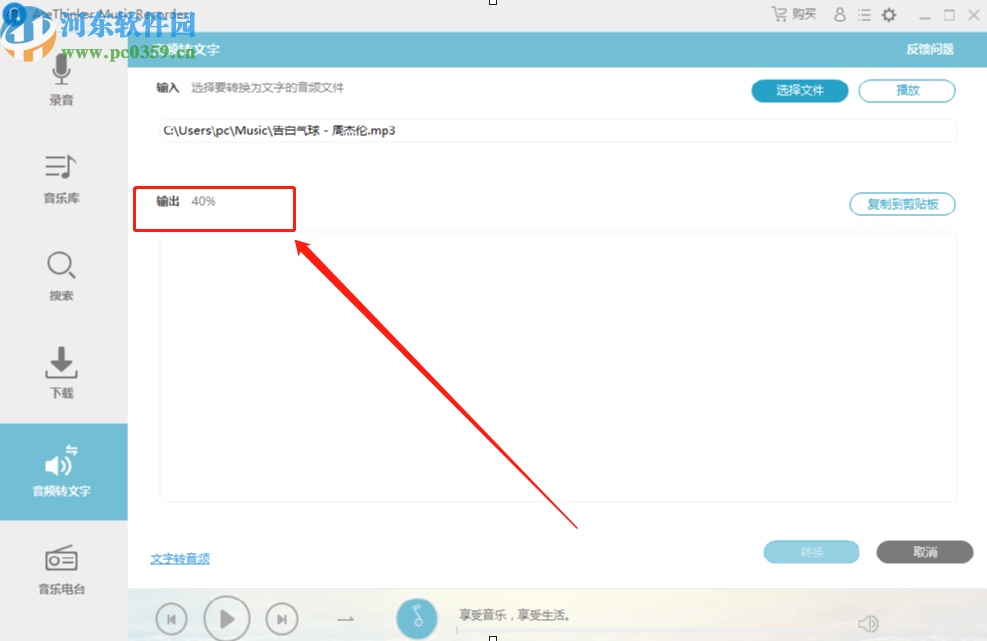Screen dimensions: 987x641
Task: Copy output using 复制到剪贴板 button
Action: pyautogui.click(x=902, y=204)
